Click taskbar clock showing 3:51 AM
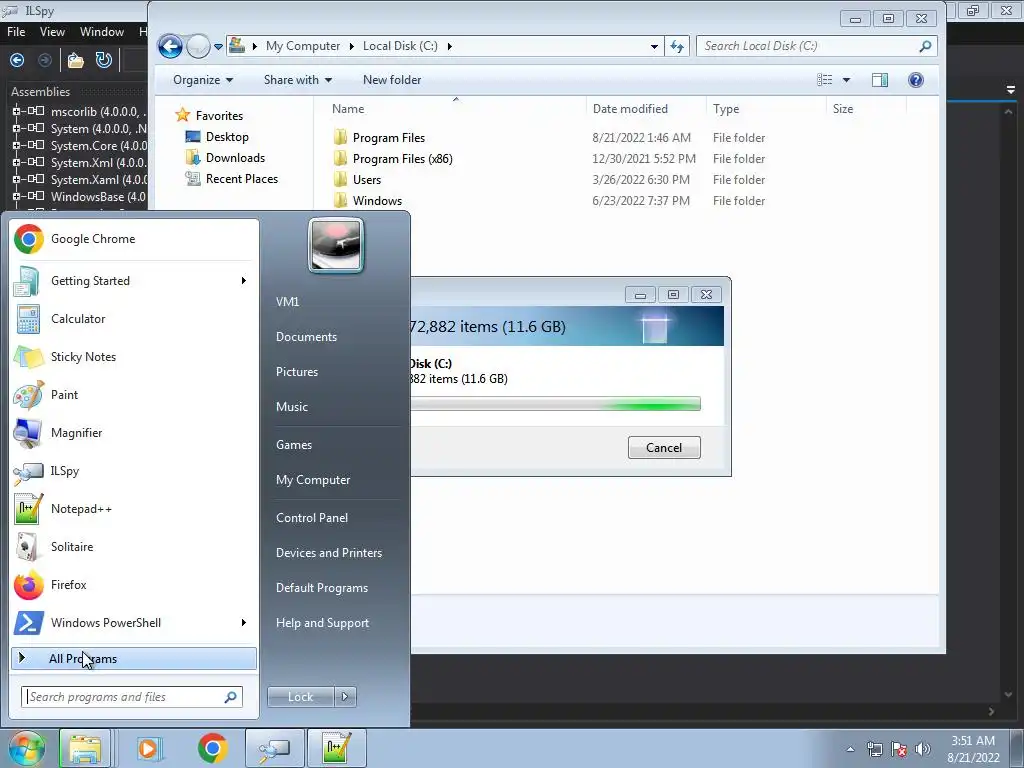The width and height of the screenshot is (1024, 768). point(973,749)
